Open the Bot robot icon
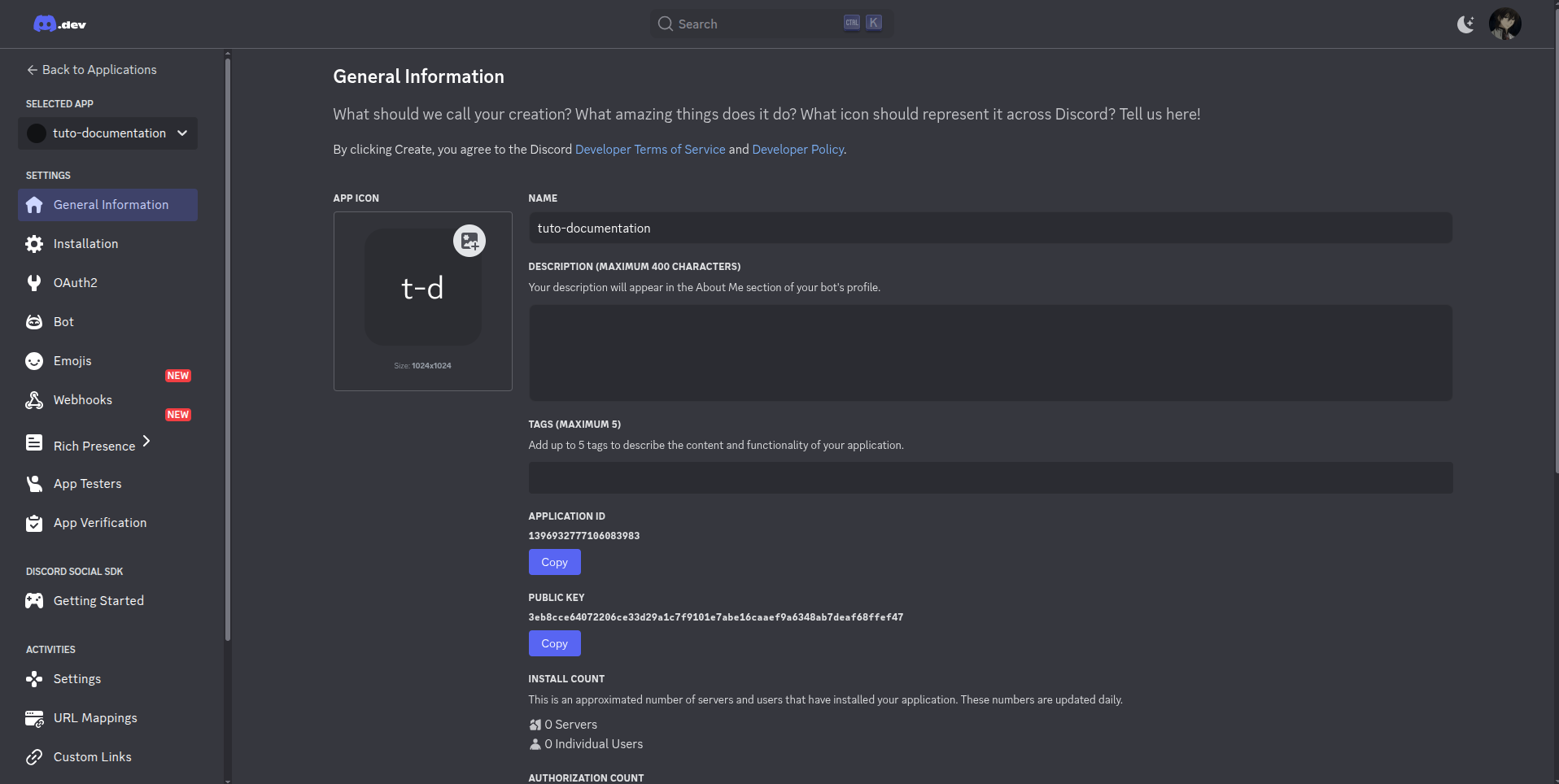This screenshot has width=1559, height=784. click(34, 322)
